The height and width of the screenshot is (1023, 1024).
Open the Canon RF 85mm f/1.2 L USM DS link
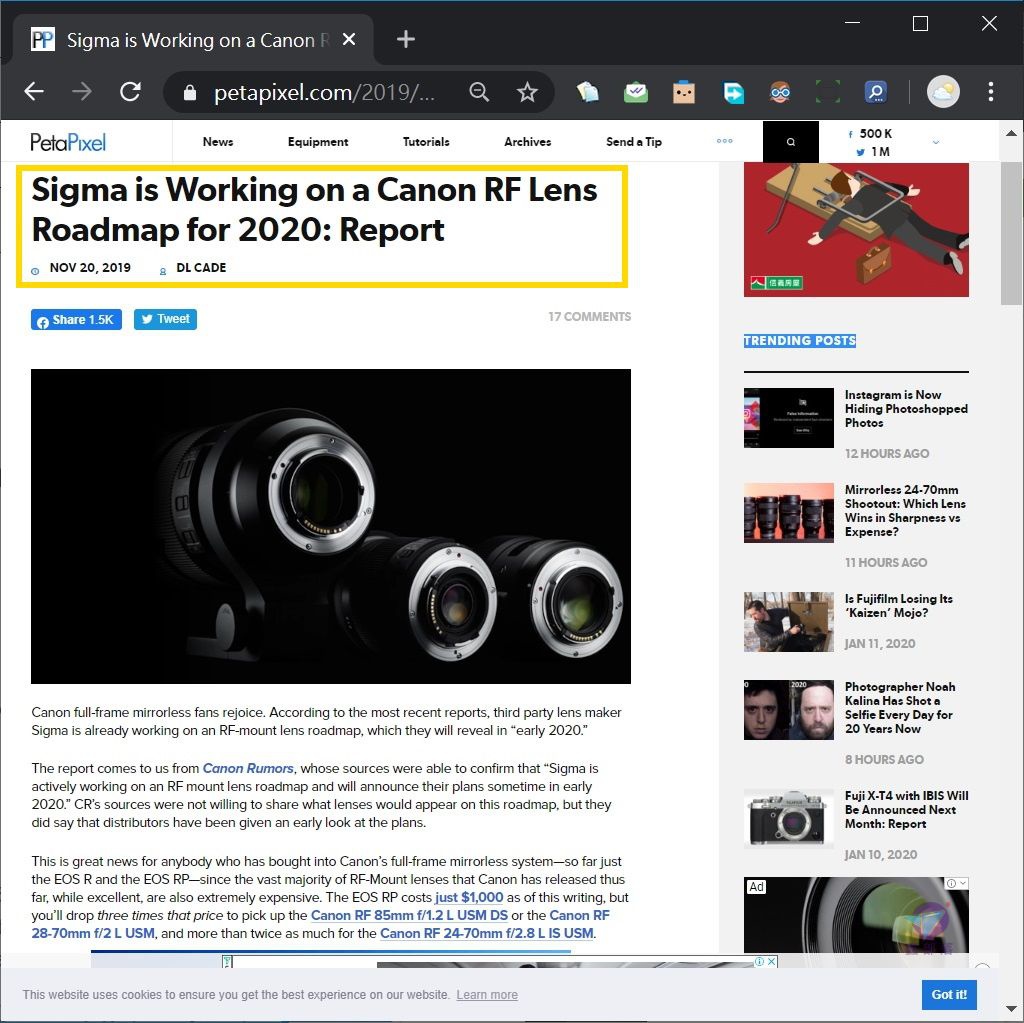(409, 915)
